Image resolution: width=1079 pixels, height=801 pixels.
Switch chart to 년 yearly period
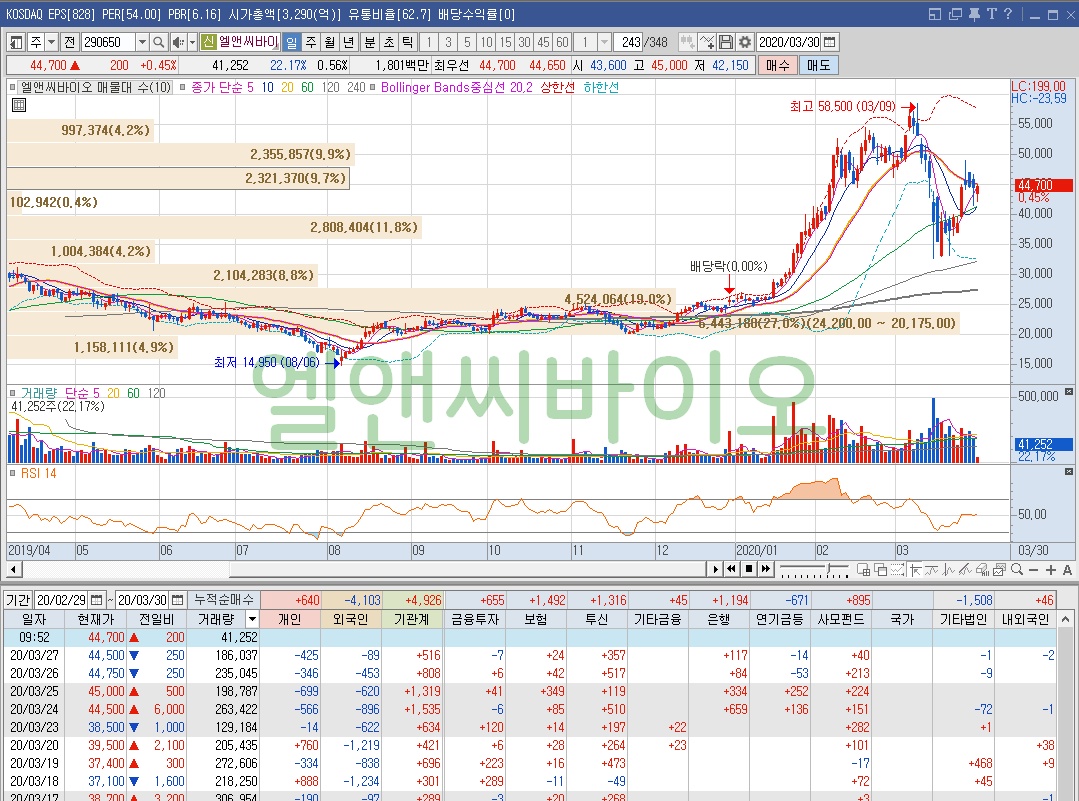pos(348,43)
